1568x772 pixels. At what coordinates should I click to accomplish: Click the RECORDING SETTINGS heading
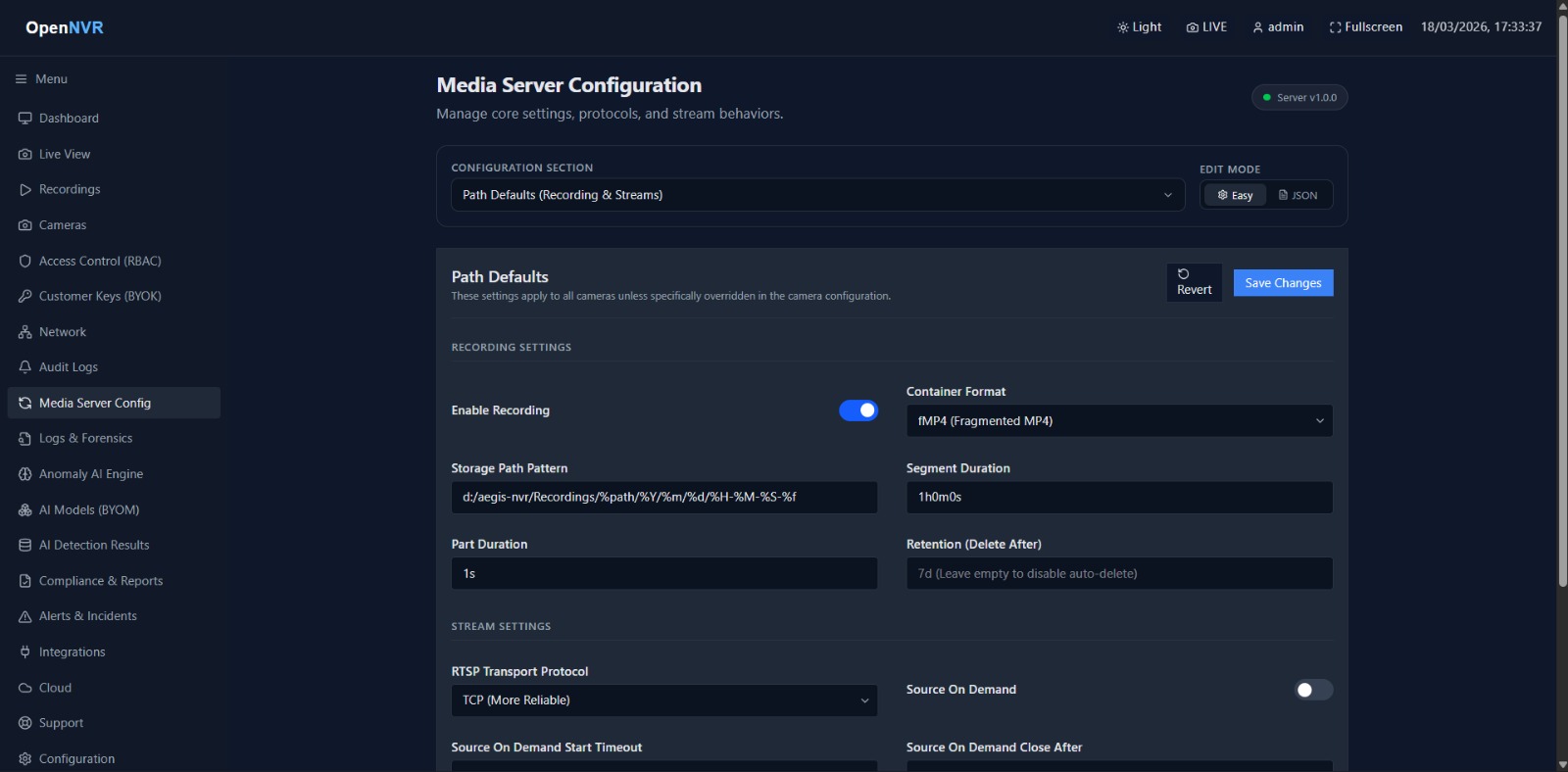(511, 348)
